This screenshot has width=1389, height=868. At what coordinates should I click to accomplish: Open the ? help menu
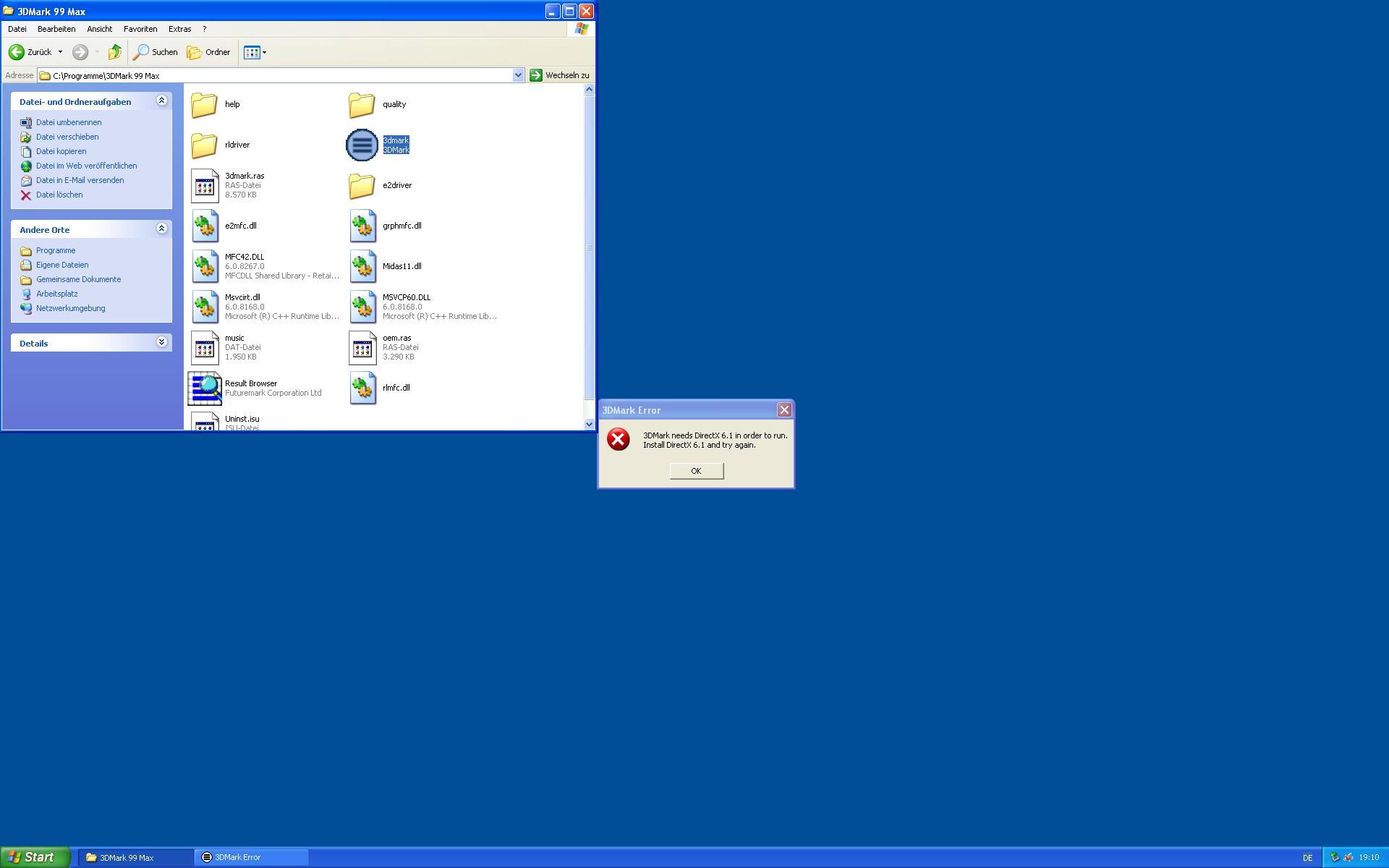[204, 29]
